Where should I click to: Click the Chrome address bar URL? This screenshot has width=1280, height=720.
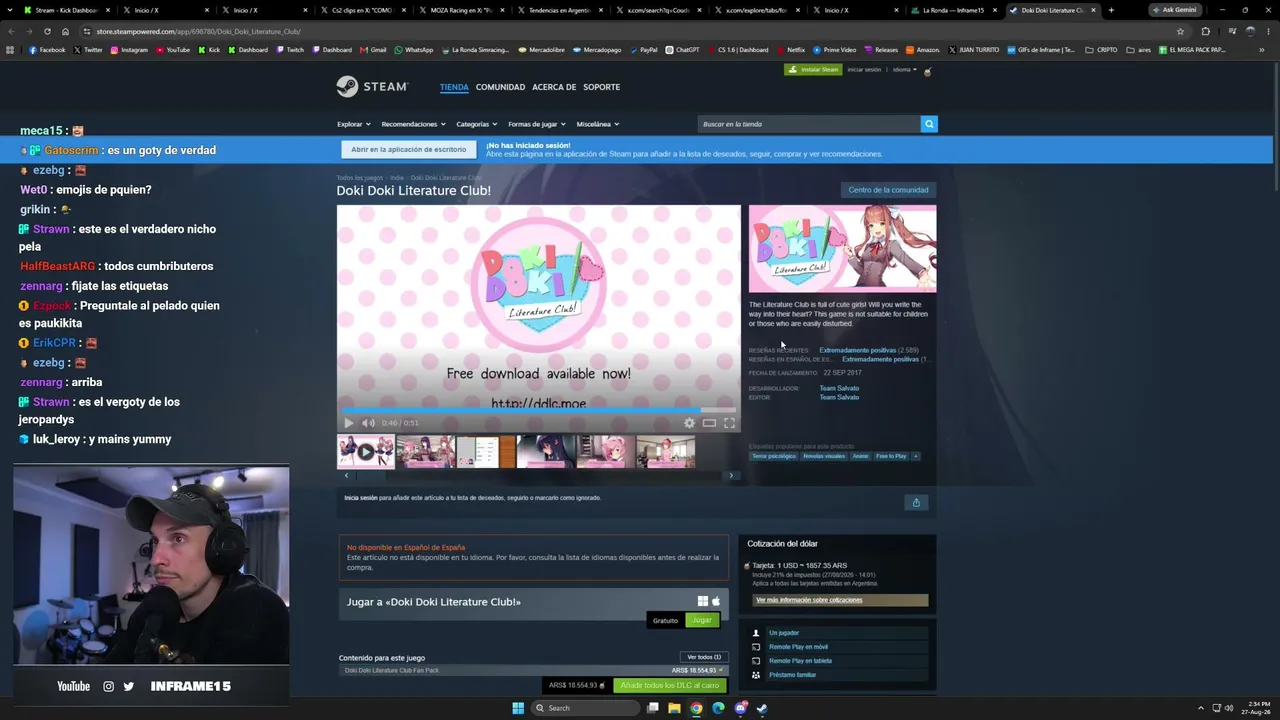click(198, 31)
